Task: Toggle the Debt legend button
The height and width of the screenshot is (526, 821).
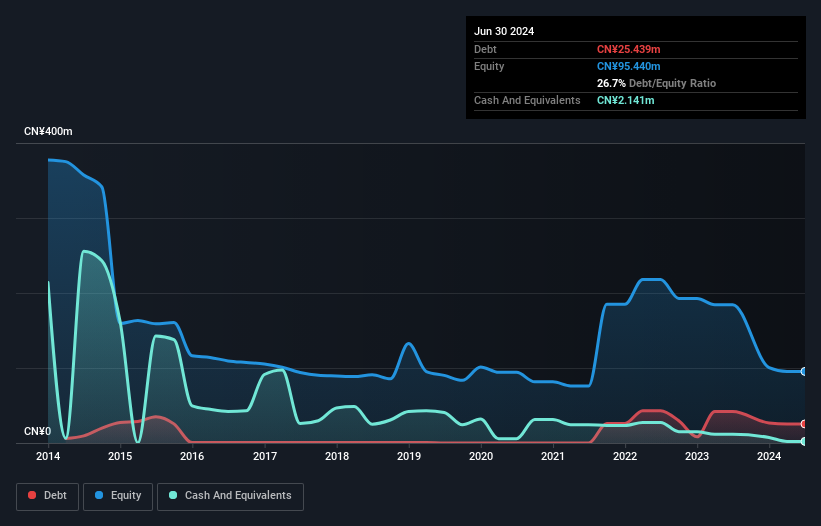Action: (x=48, y=496)
